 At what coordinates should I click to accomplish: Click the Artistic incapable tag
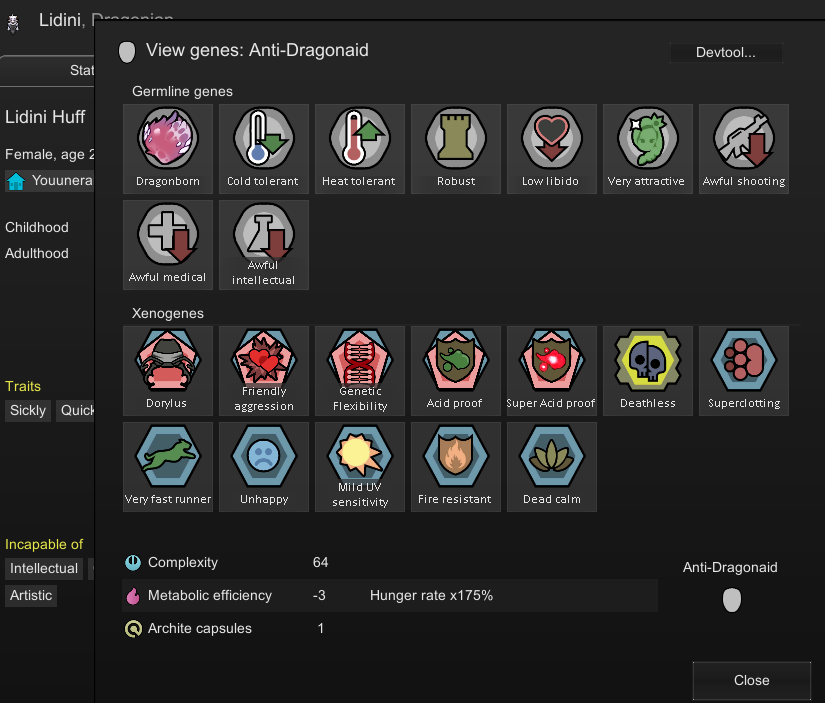[31, 596]
